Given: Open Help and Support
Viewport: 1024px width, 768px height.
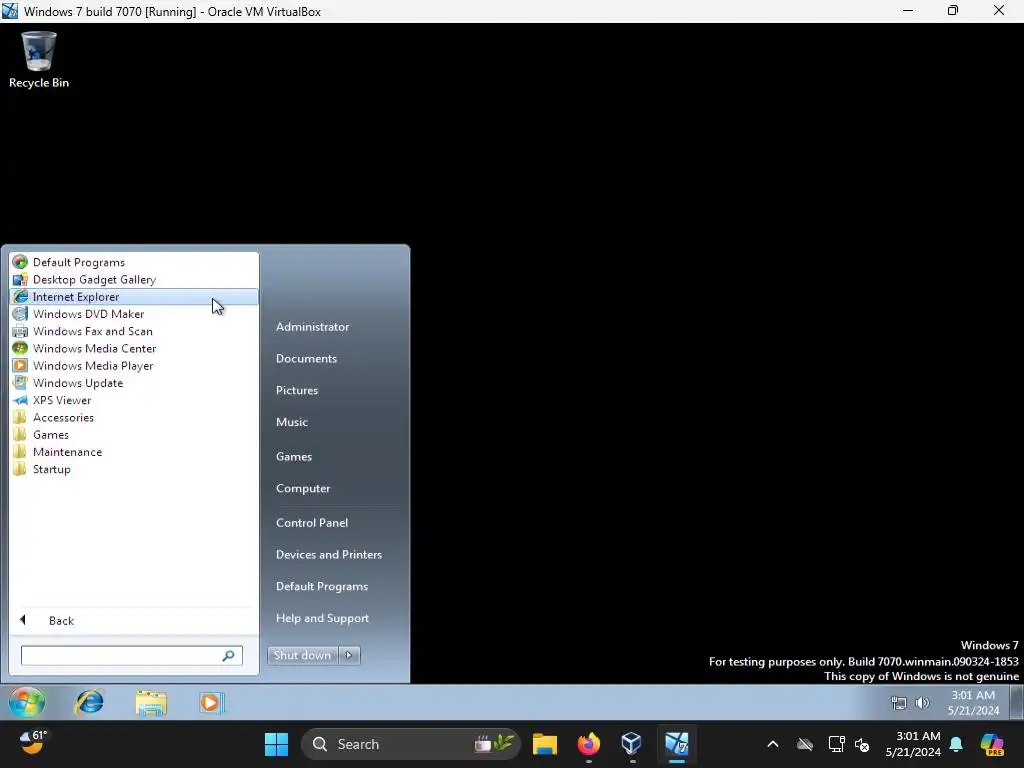Looking at the screenshot, I should (x=322, y=618).
